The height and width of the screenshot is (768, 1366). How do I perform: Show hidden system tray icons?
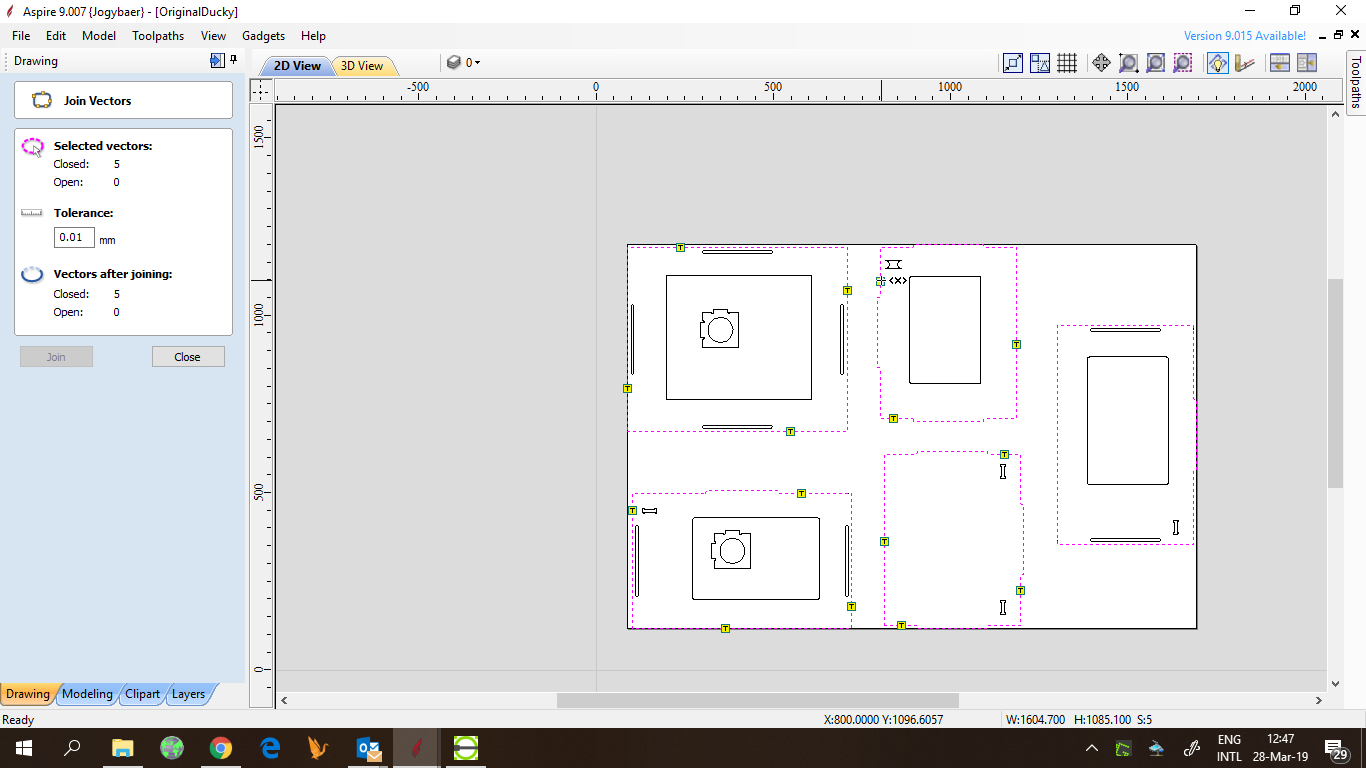(x=1091, y=748)
